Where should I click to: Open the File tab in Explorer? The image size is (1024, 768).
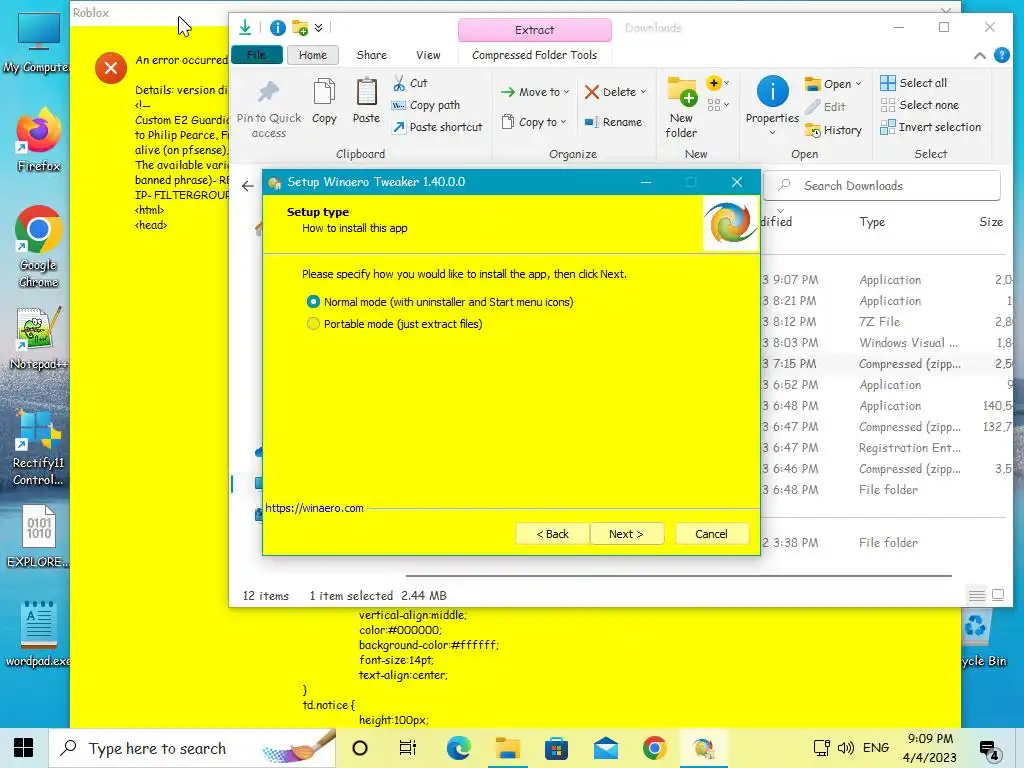[256, 55]
